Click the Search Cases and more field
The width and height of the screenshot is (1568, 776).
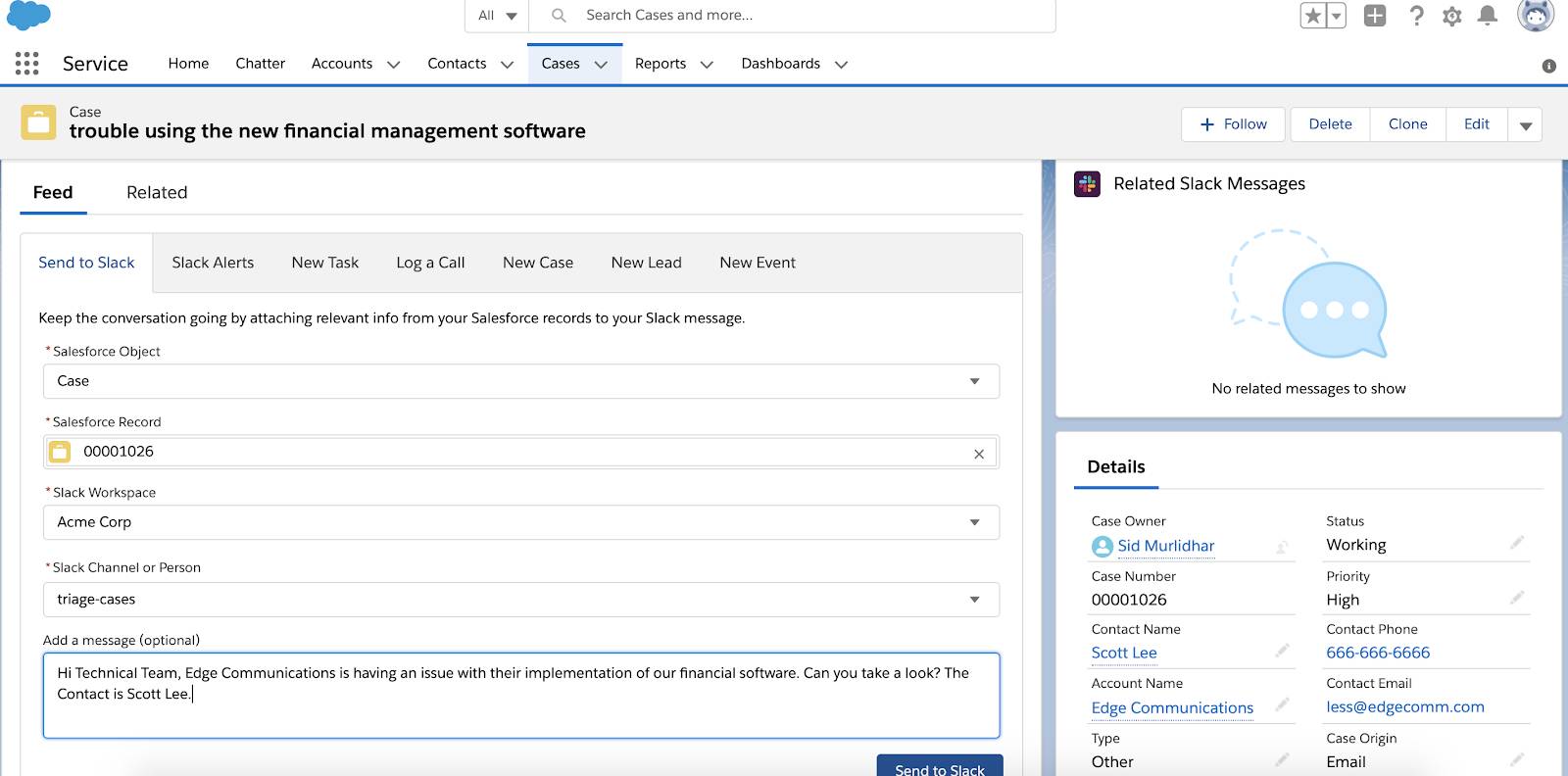click(792, 16)
